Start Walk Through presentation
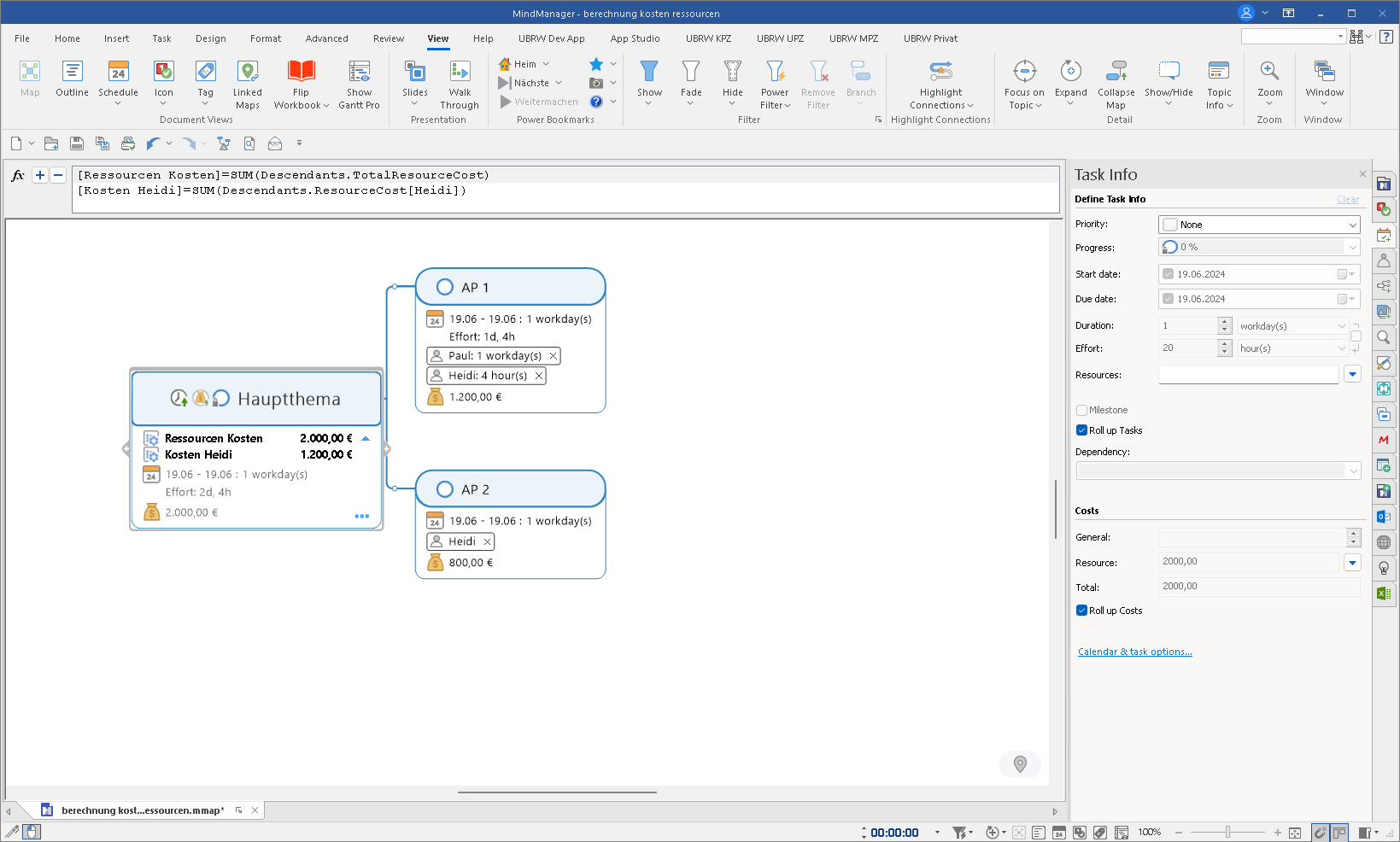Viewport: 1400px width, 842px height. 460,85
